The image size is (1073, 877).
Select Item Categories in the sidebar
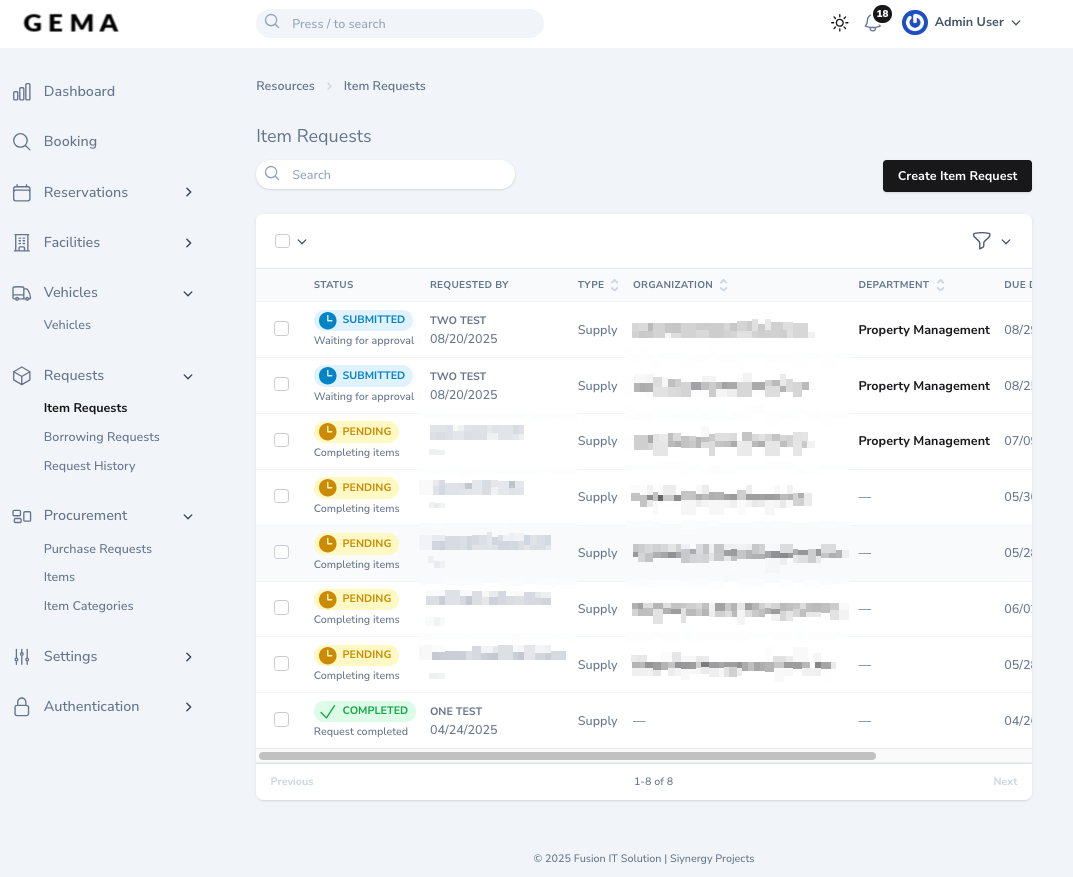[88, 606]
